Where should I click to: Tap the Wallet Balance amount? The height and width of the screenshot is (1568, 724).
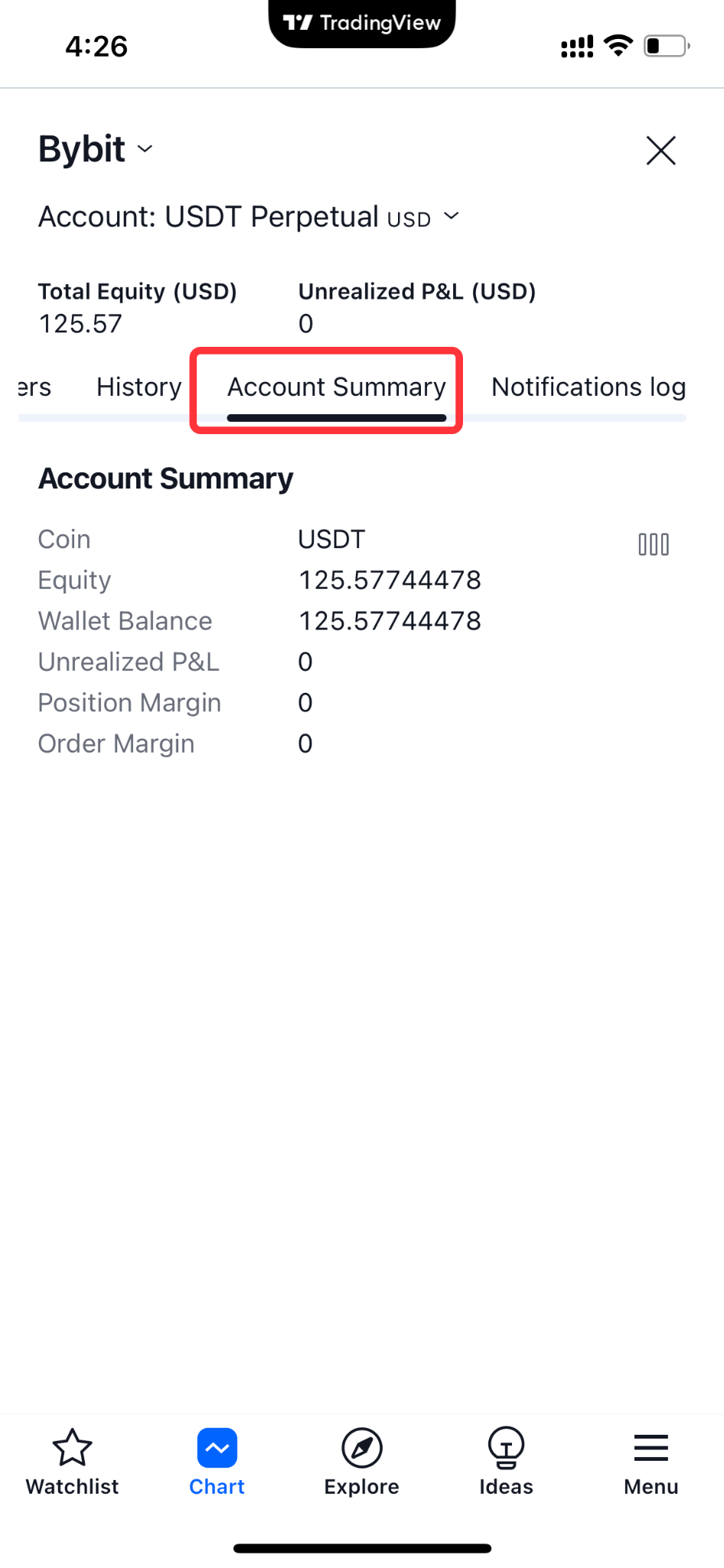click(x=390, y=621)
